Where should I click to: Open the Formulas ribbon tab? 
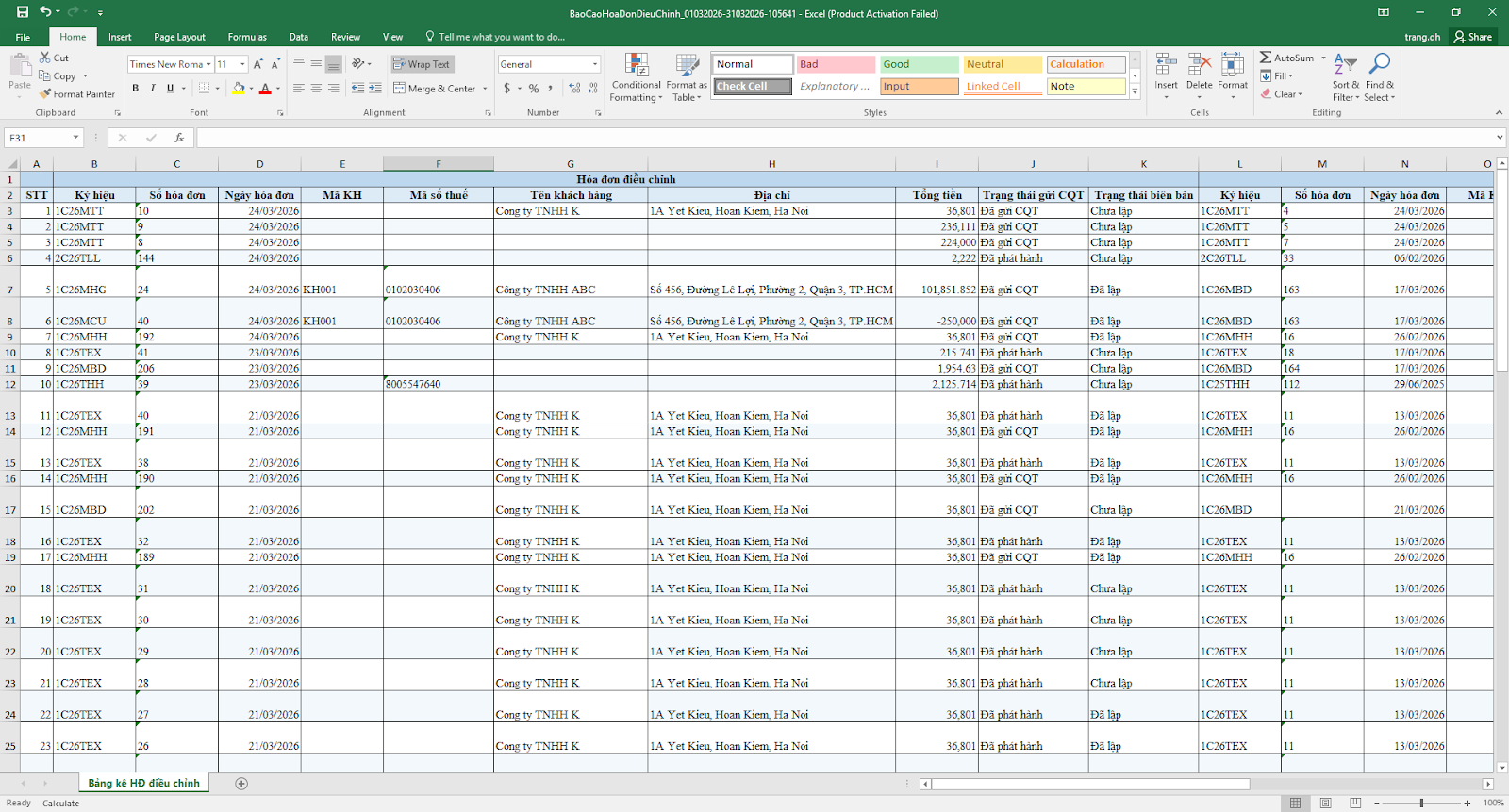tap(247, 37)
